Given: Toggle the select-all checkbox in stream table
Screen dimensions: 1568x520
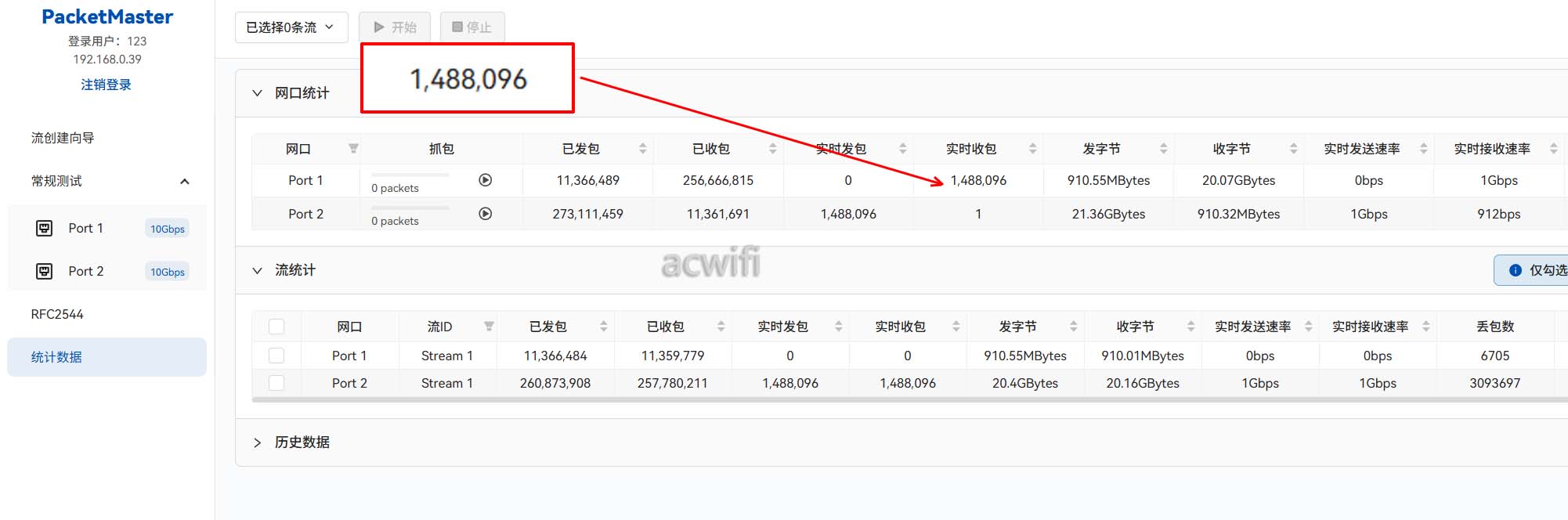Looking at the screenshot, I should click(x=276, y=327).
